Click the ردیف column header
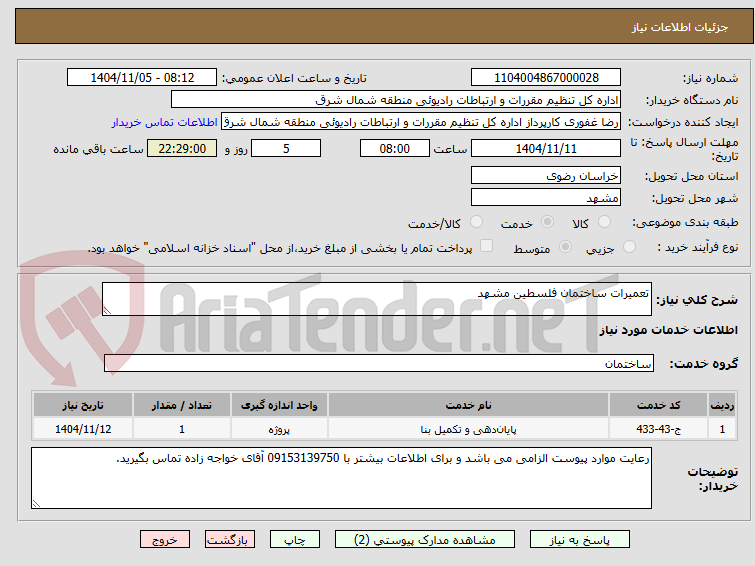Image resolution: width=755 pixels, height=566 pixels. pos(722,405)
